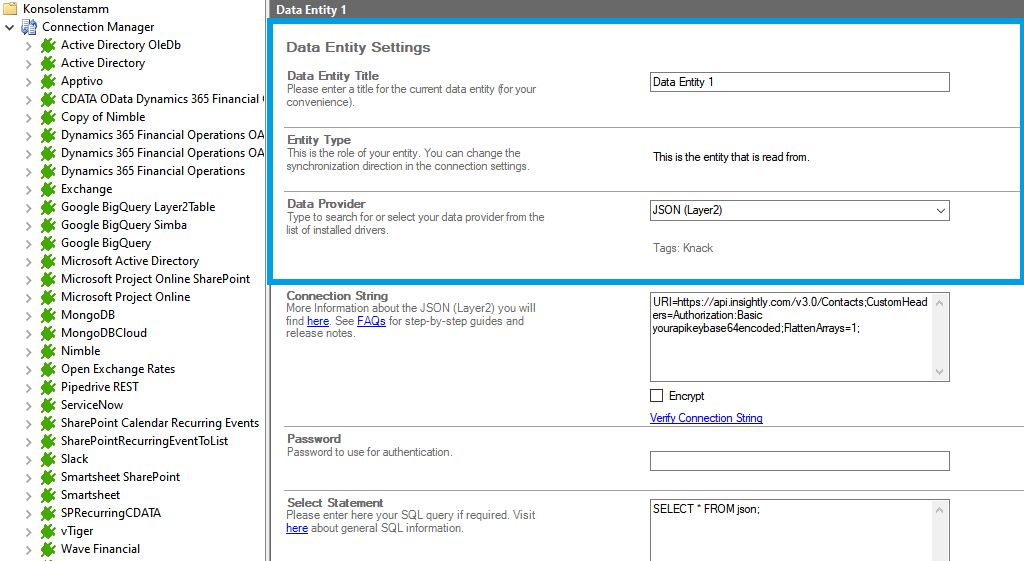Click the Password input field
Image resolution: width=1024 pixels, height=561 pixels.
(x=799, y=461)
